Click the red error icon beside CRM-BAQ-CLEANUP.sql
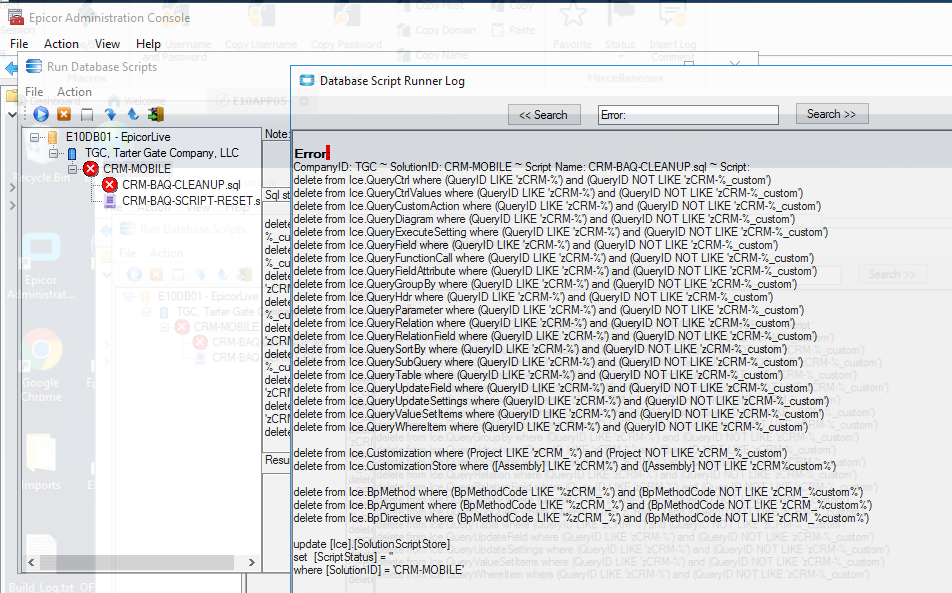 (110, 185)
